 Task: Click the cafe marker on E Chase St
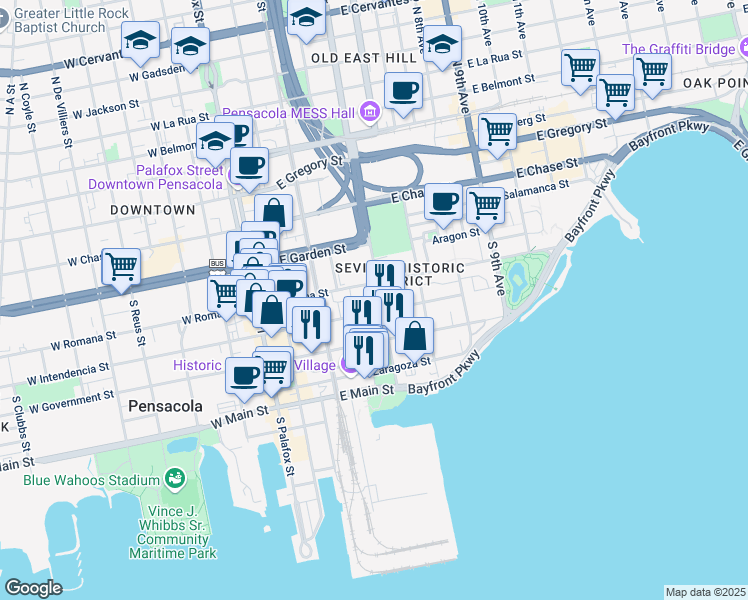click(x=443, y=204)
